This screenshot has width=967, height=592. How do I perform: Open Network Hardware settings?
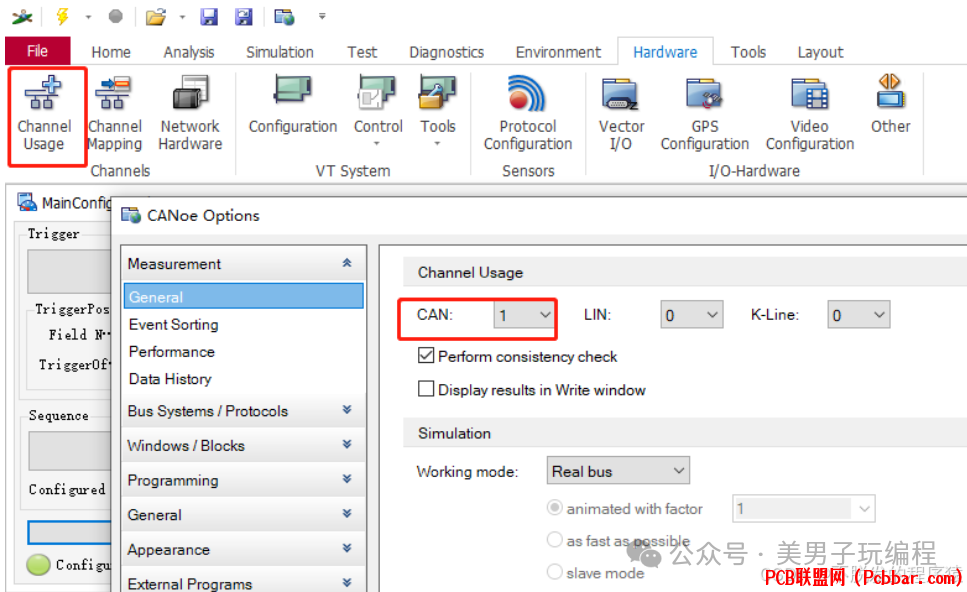tap(190, 115)
